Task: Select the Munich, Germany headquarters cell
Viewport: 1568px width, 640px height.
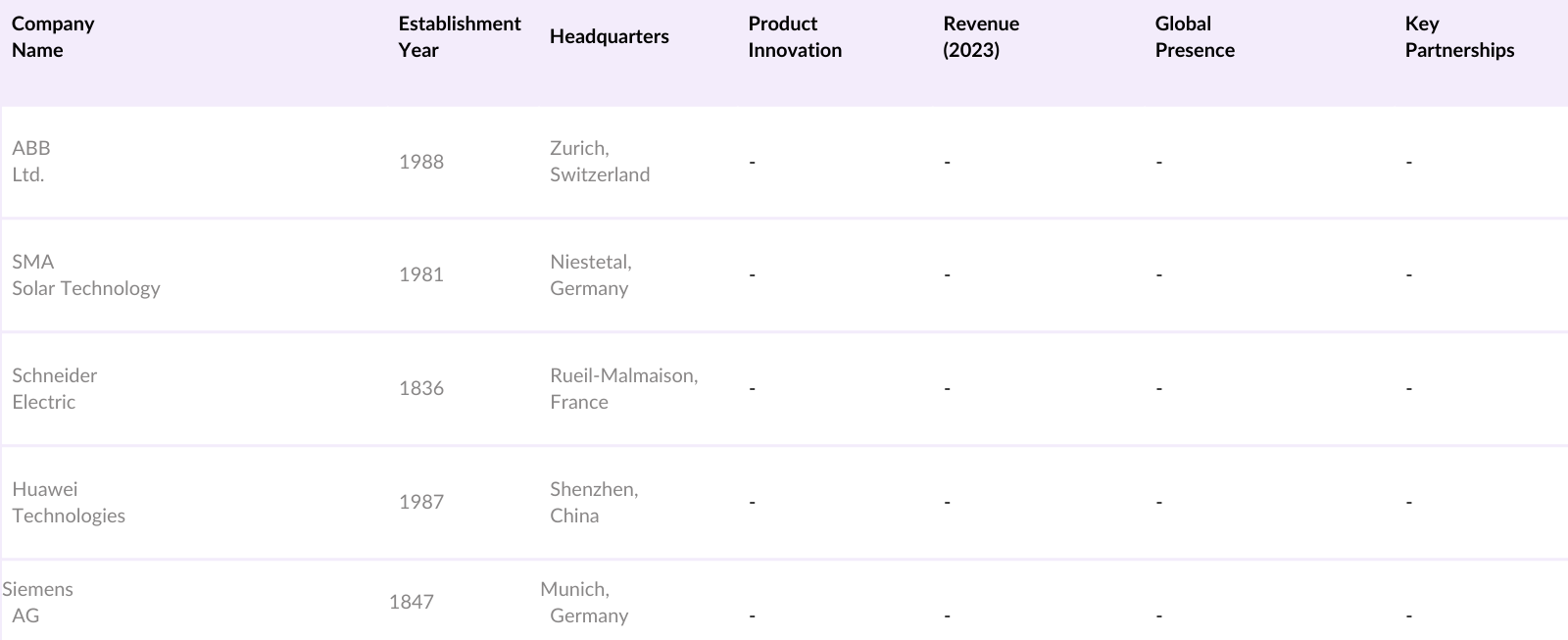Action: [584, 603]
